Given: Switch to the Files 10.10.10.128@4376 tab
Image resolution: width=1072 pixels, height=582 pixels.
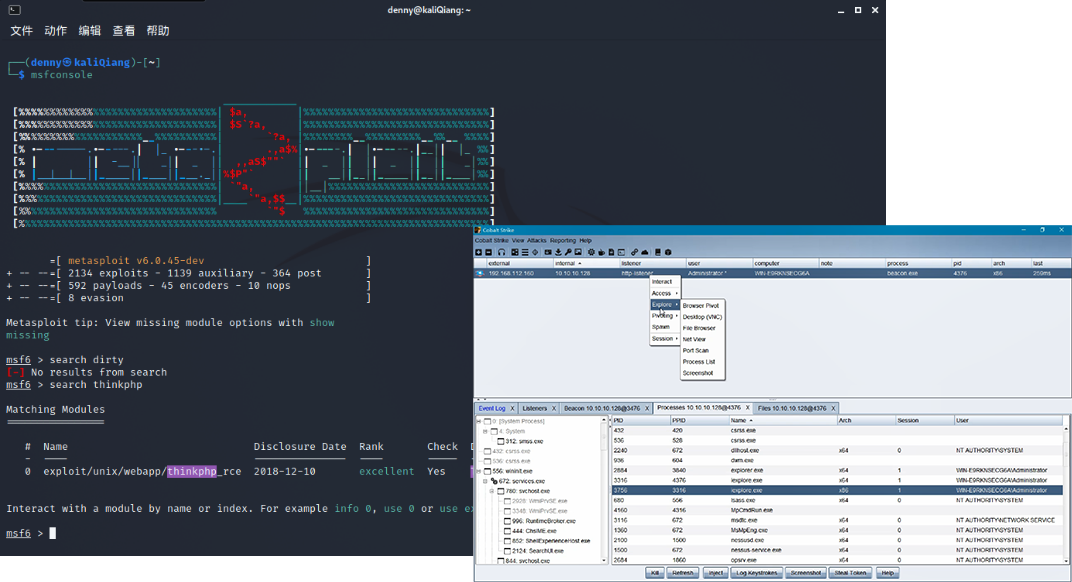Looking at the screenshot, I should 790,408.
